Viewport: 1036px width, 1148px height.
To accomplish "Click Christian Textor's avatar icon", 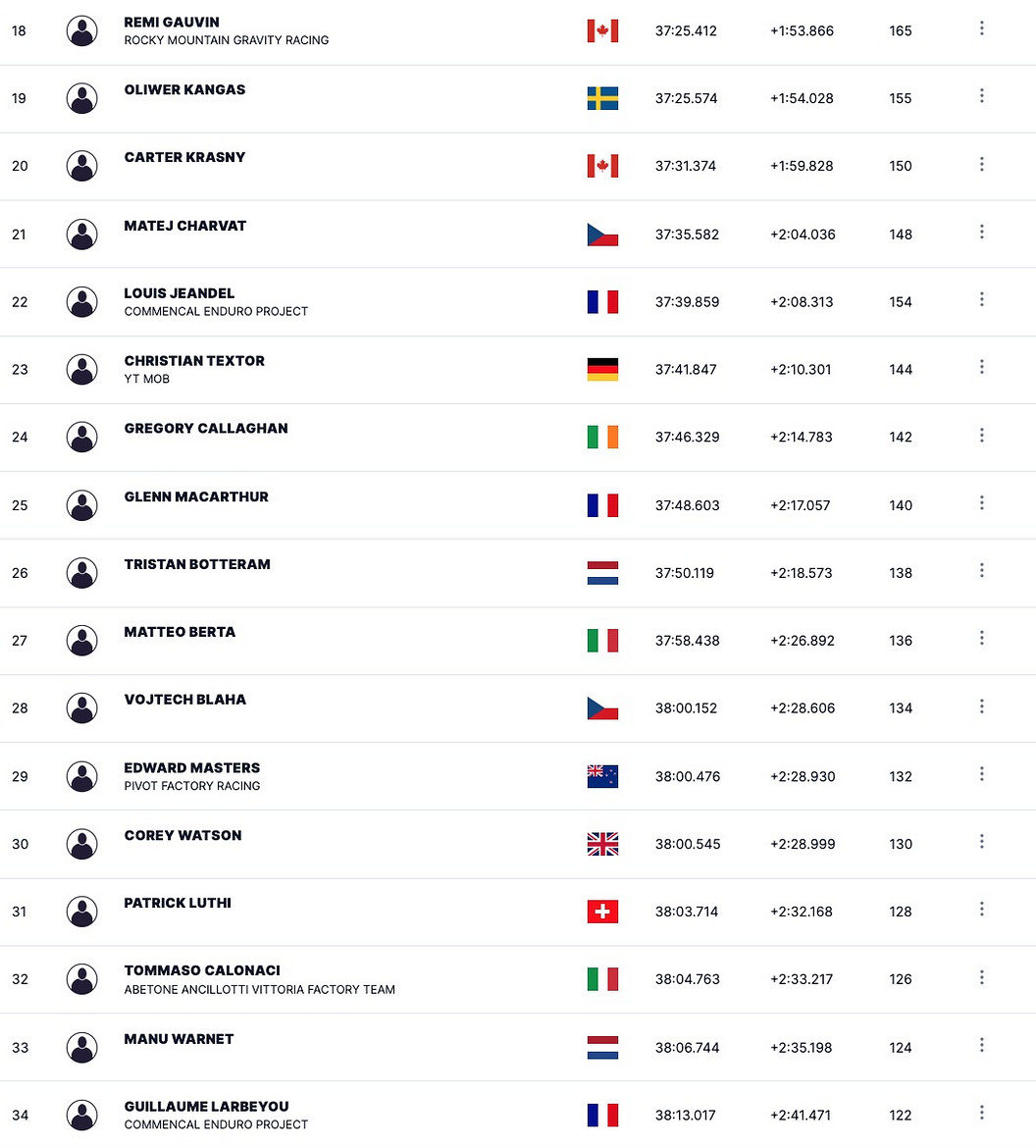I will (82, 370).
